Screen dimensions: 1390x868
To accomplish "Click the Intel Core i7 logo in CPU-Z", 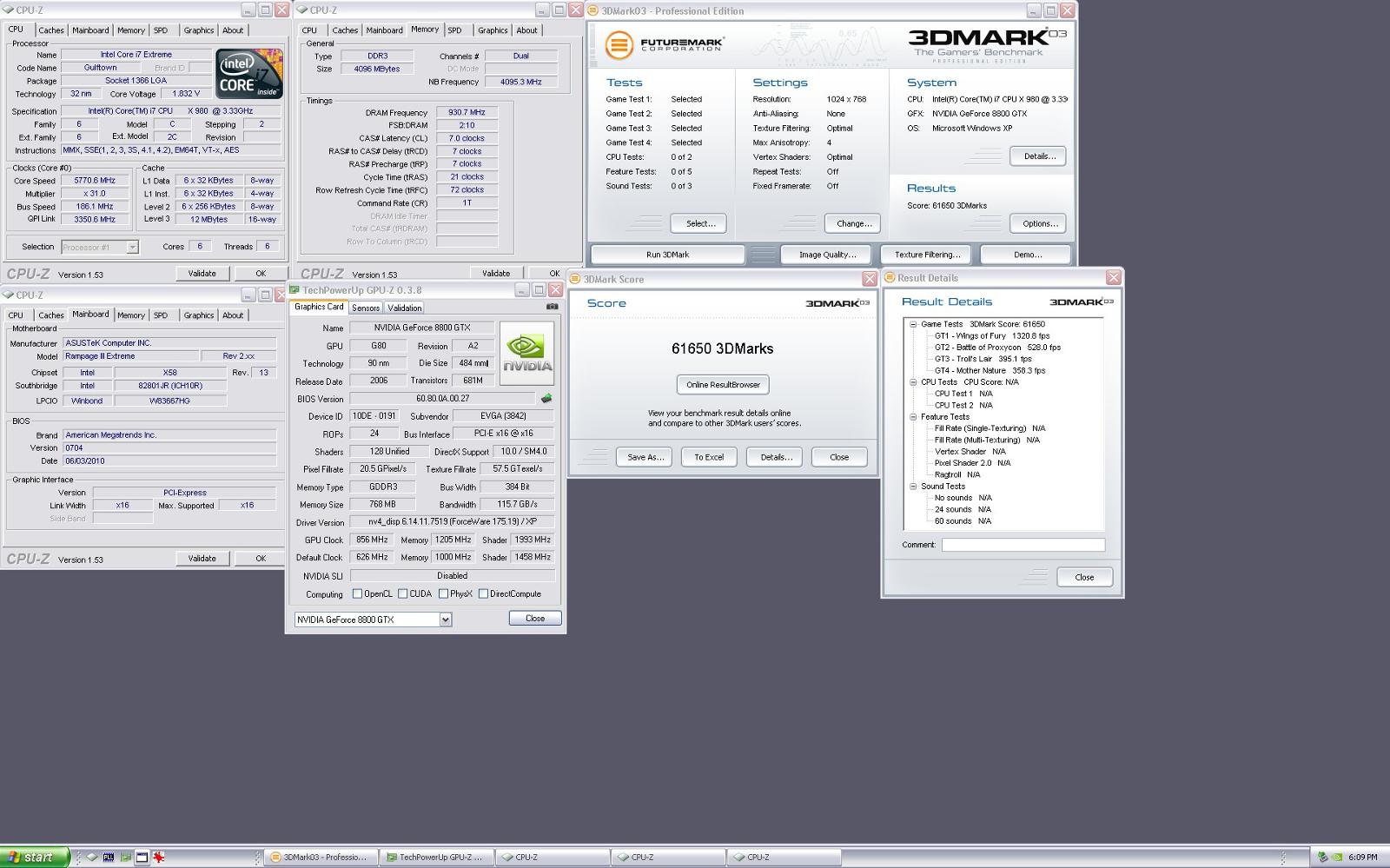I will (x=249, y=74).
